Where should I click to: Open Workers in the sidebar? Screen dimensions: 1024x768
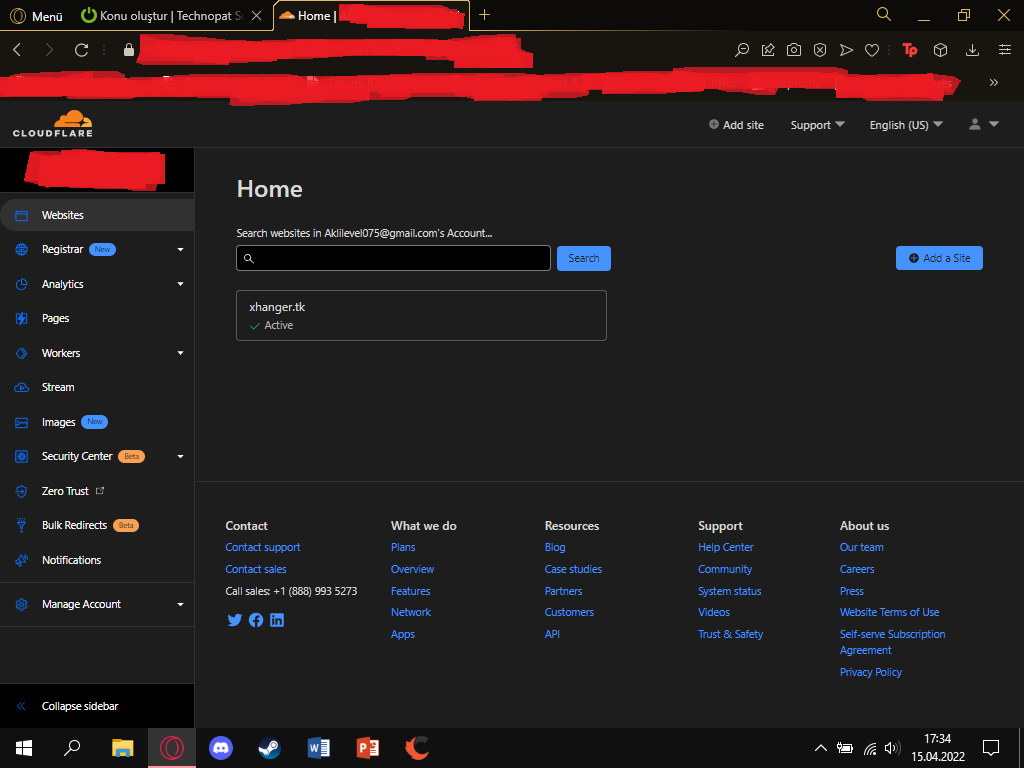[x=61, y=353]
